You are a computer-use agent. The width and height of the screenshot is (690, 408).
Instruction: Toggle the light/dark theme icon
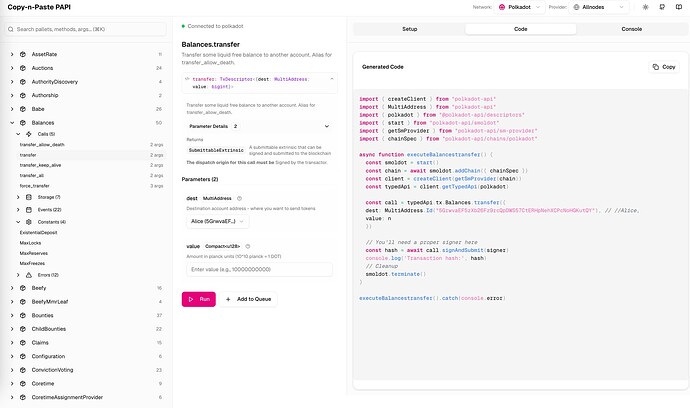pyautogui.click(x=647, y=6)
